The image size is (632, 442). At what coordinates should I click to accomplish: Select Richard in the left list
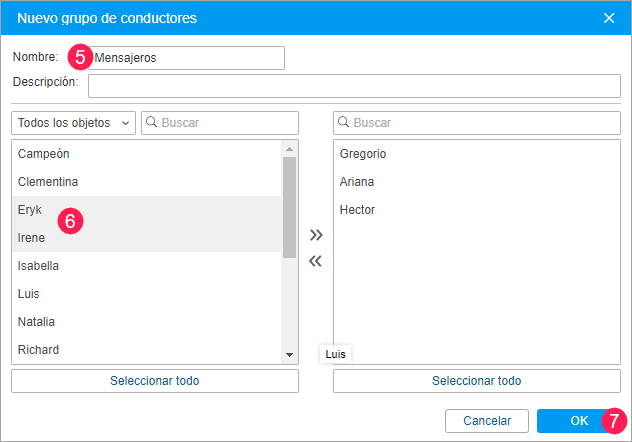tap(39, 350)
